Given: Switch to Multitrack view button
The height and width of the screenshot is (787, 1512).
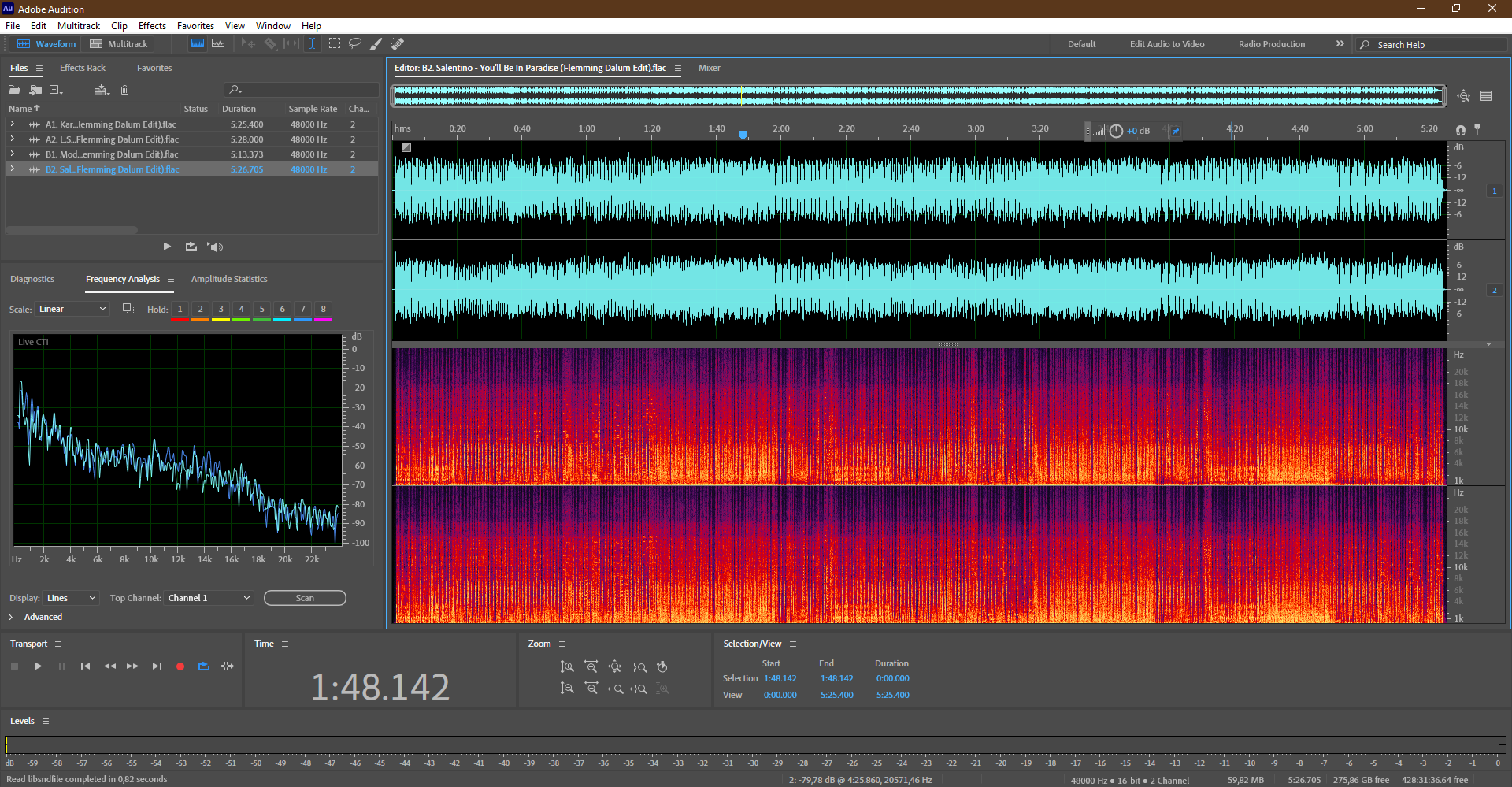Looking at the screenshot, I should coord(119,44).
